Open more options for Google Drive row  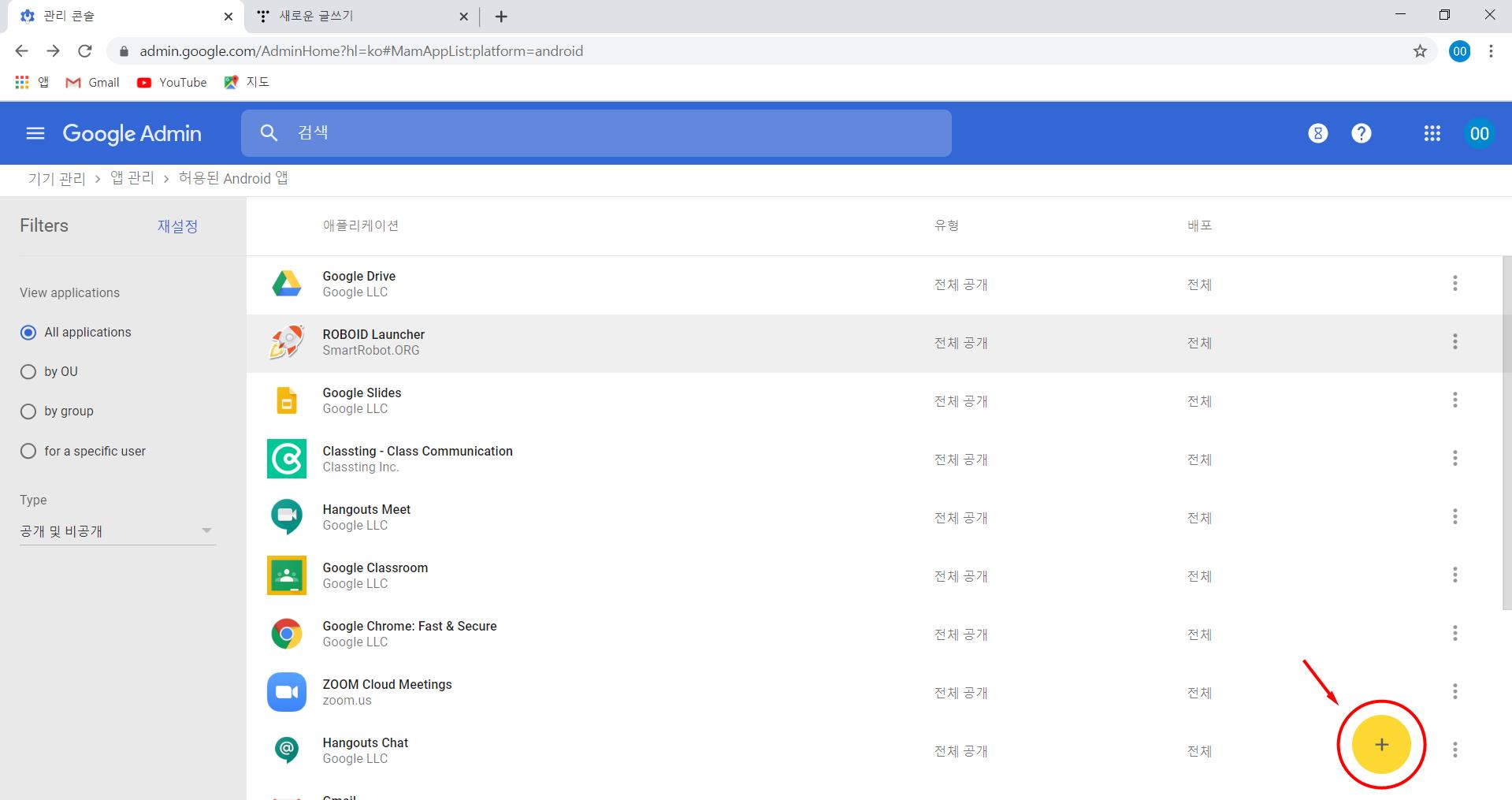coord(1454,283)
